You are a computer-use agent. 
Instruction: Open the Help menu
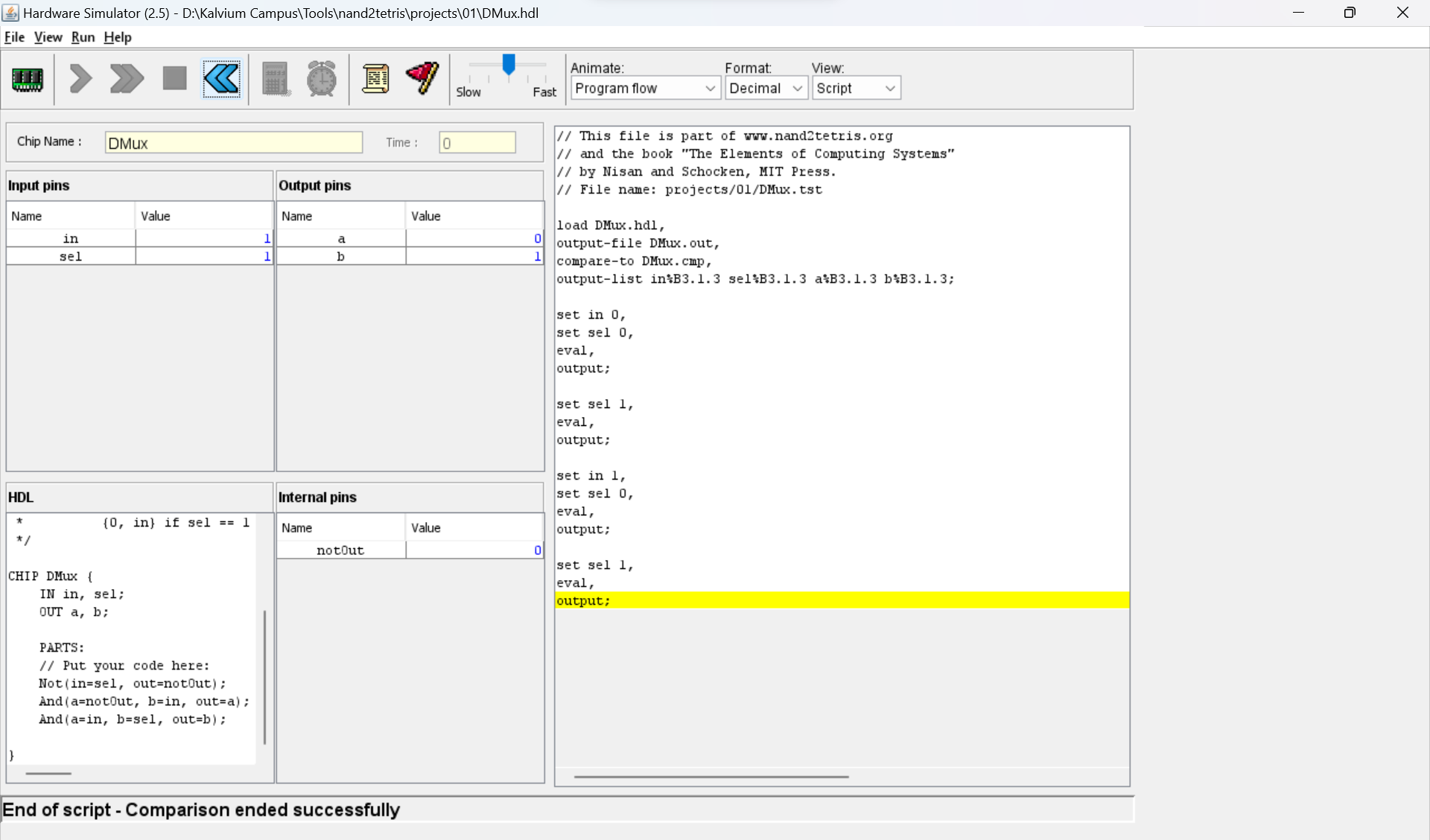point(117,37)
